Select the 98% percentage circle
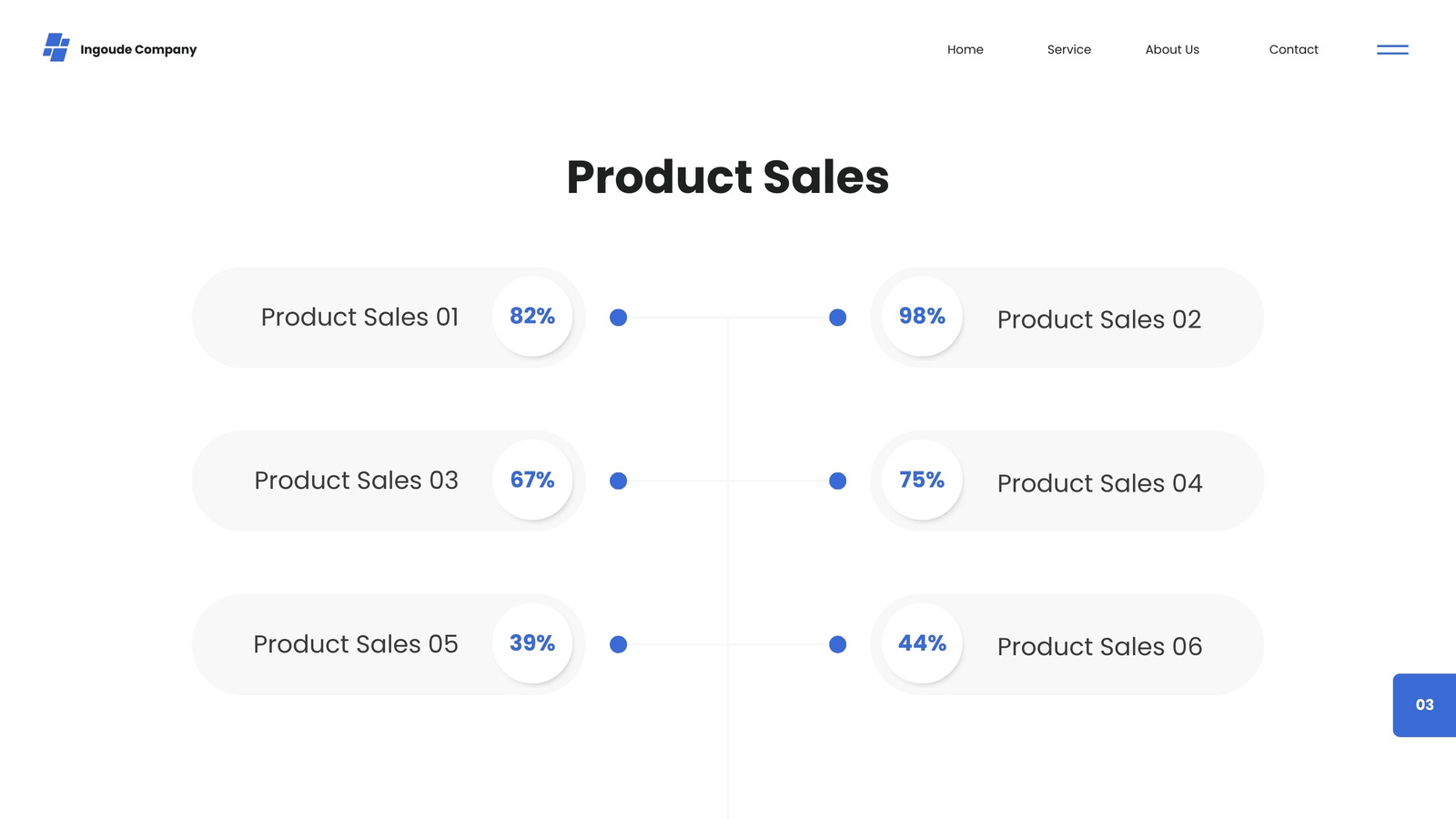Image resolution: width=1456 pixels, height=819 pixels. 922,317
